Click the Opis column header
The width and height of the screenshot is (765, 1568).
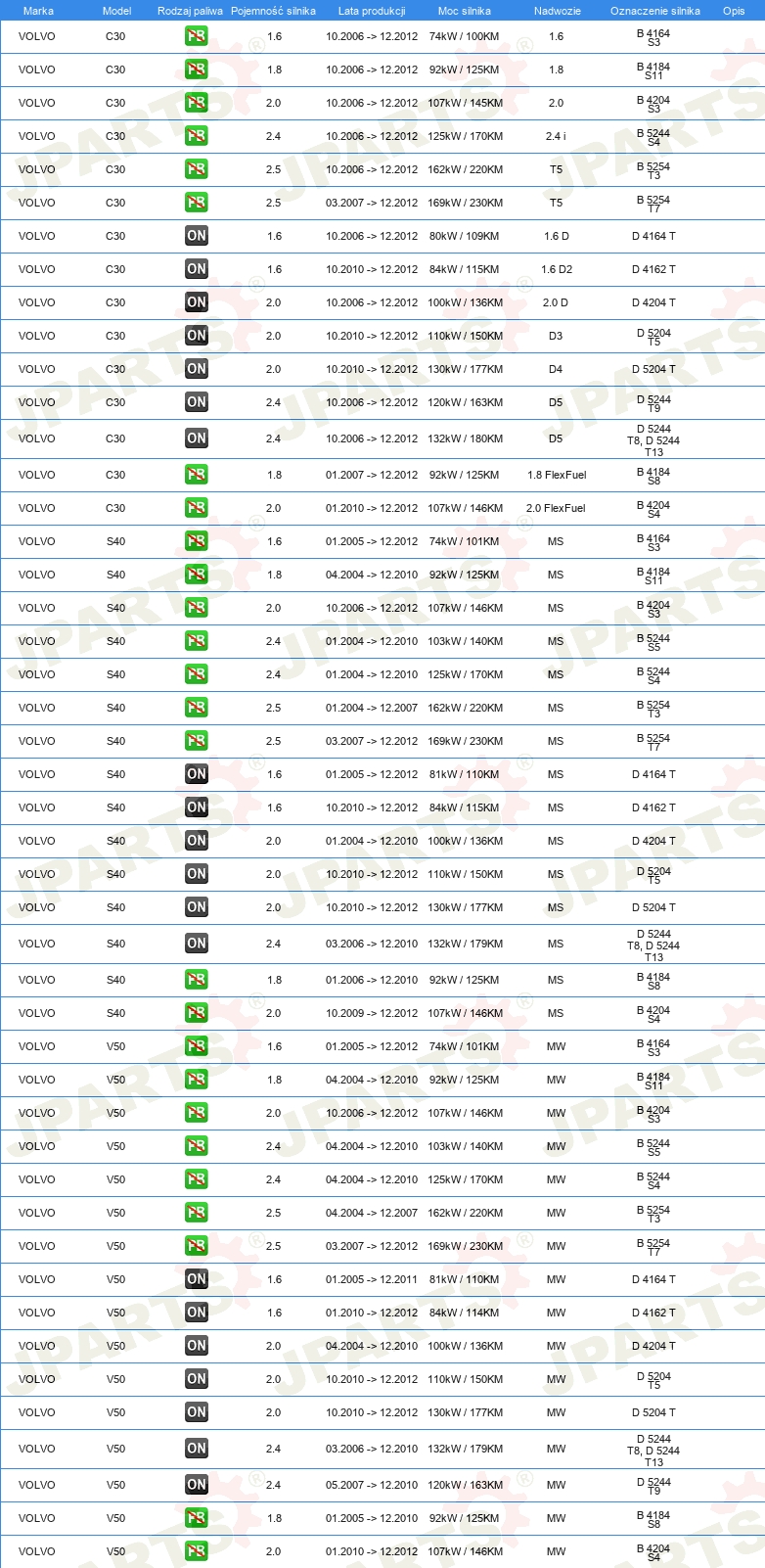[734, 11]
